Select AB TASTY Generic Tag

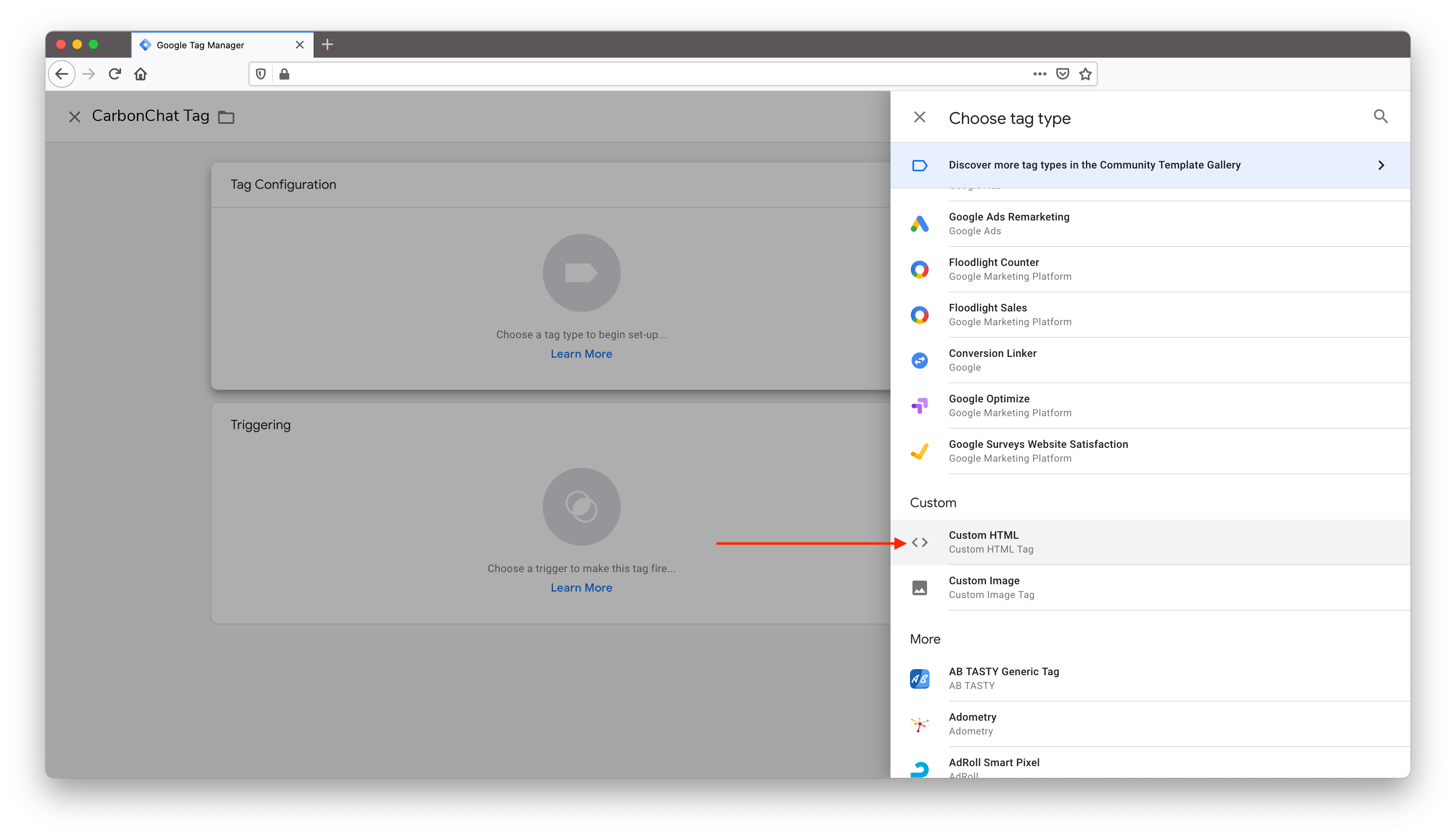coord(1003,678)
